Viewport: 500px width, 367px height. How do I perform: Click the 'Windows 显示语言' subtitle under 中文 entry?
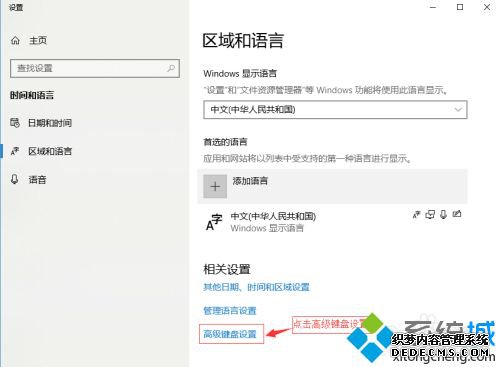pyautogui.click(x=267, y=228)
